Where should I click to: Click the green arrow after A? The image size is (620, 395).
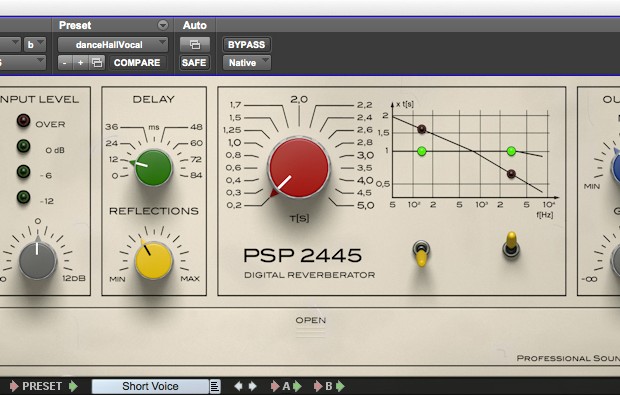point(297,386)
